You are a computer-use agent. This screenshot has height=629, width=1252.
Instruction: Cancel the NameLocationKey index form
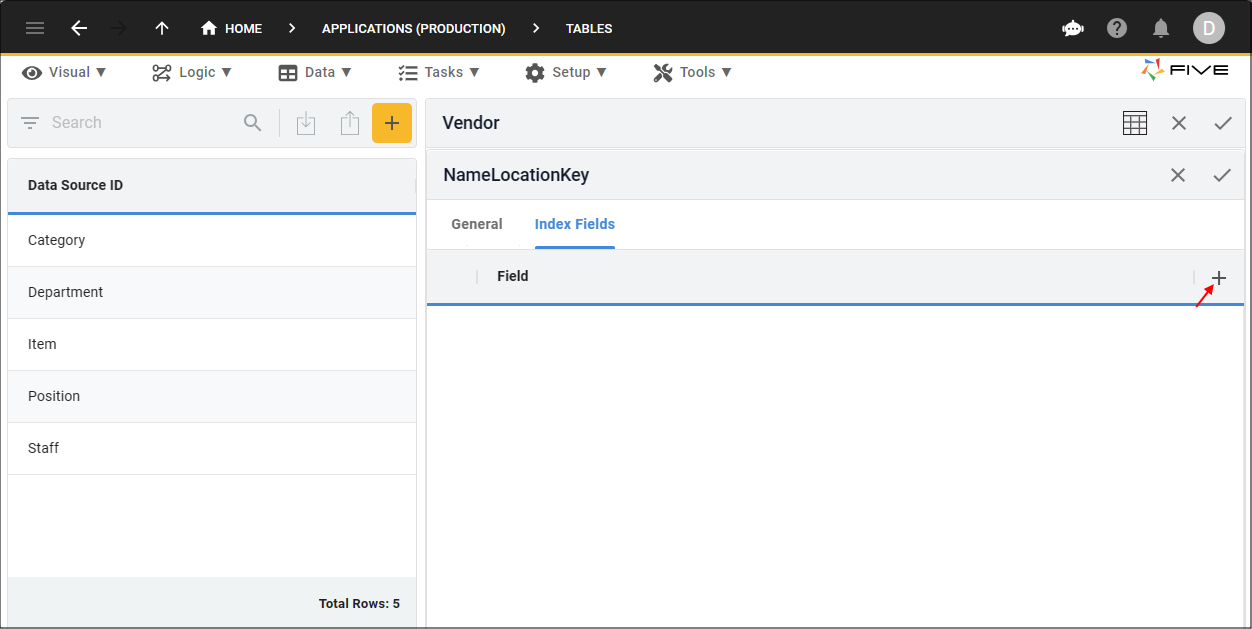pyautogui.click(x=1178, y=175)
